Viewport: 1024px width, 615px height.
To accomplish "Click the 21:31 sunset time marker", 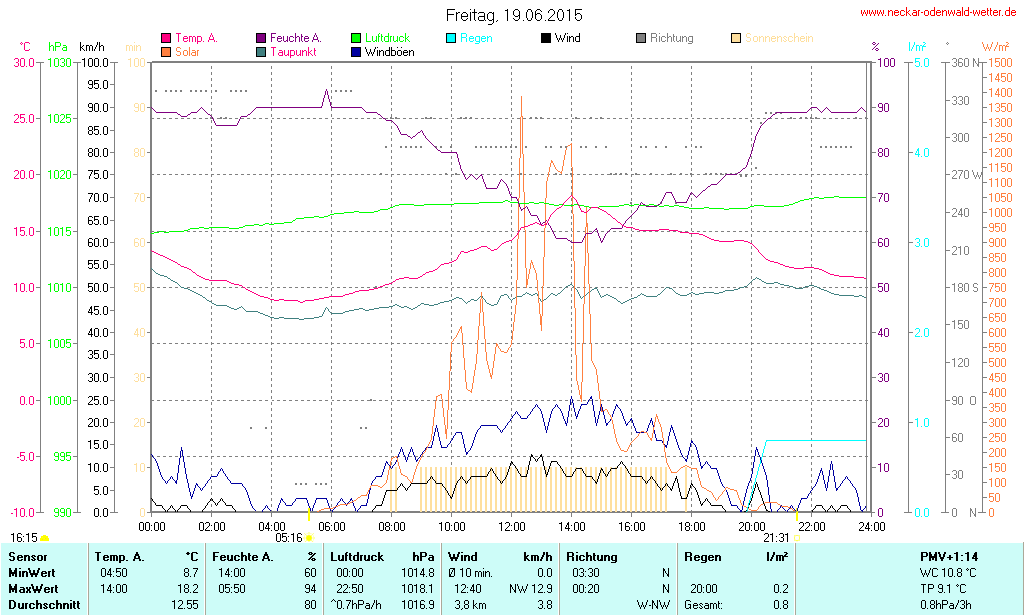I will 775,537.
